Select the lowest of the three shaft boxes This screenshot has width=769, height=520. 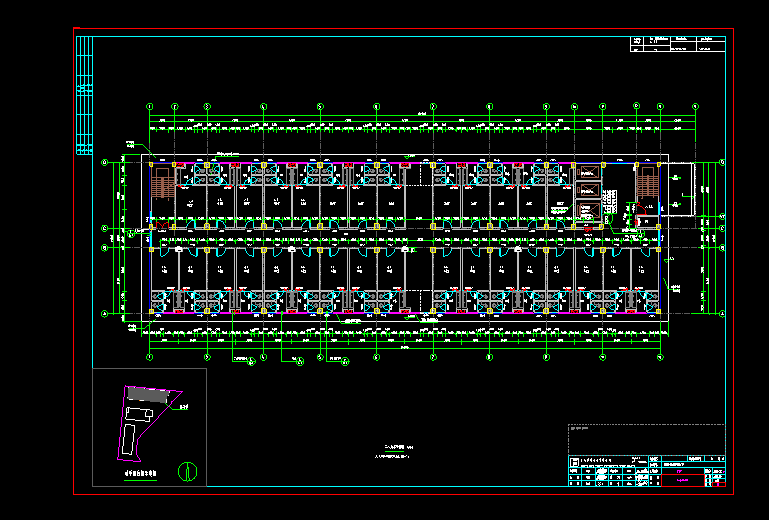588,209
